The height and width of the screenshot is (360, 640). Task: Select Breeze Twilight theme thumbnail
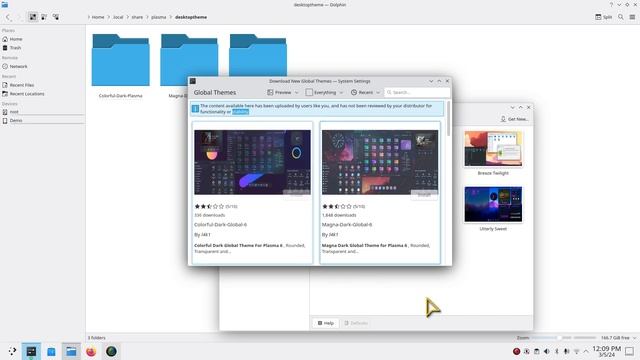493,149
